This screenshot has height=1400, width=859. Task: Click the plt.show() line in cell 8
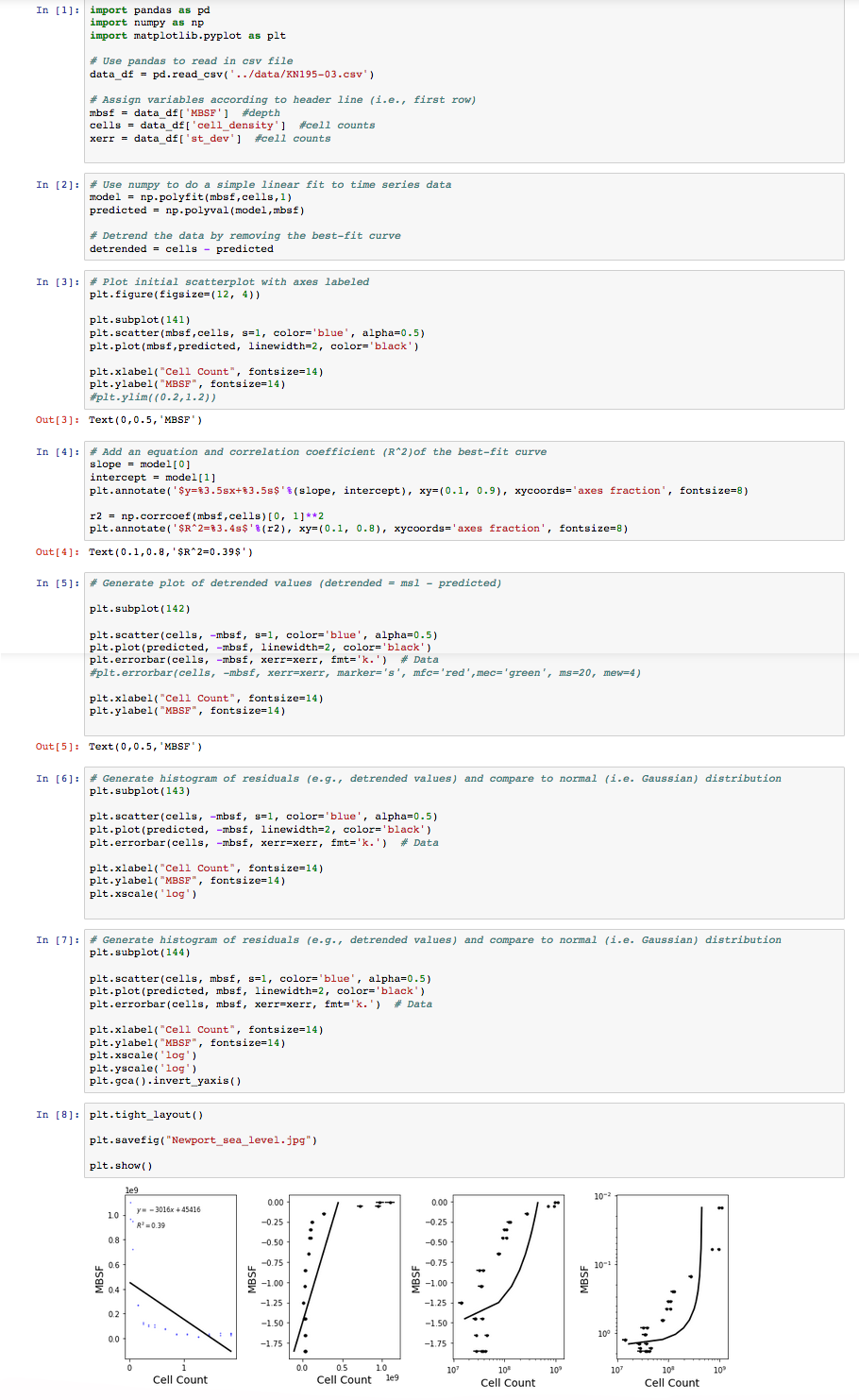pyautogui.click(x=121, y=1166)
